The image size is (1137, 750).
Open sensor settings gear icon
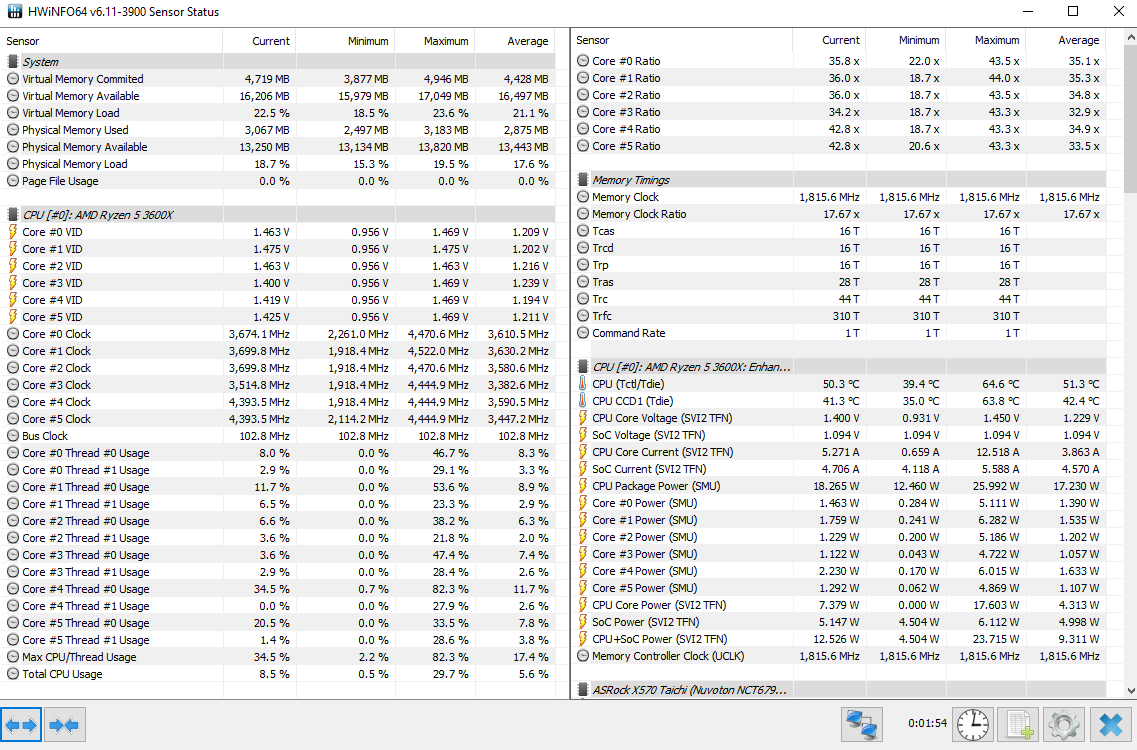tap(1064, 725)
